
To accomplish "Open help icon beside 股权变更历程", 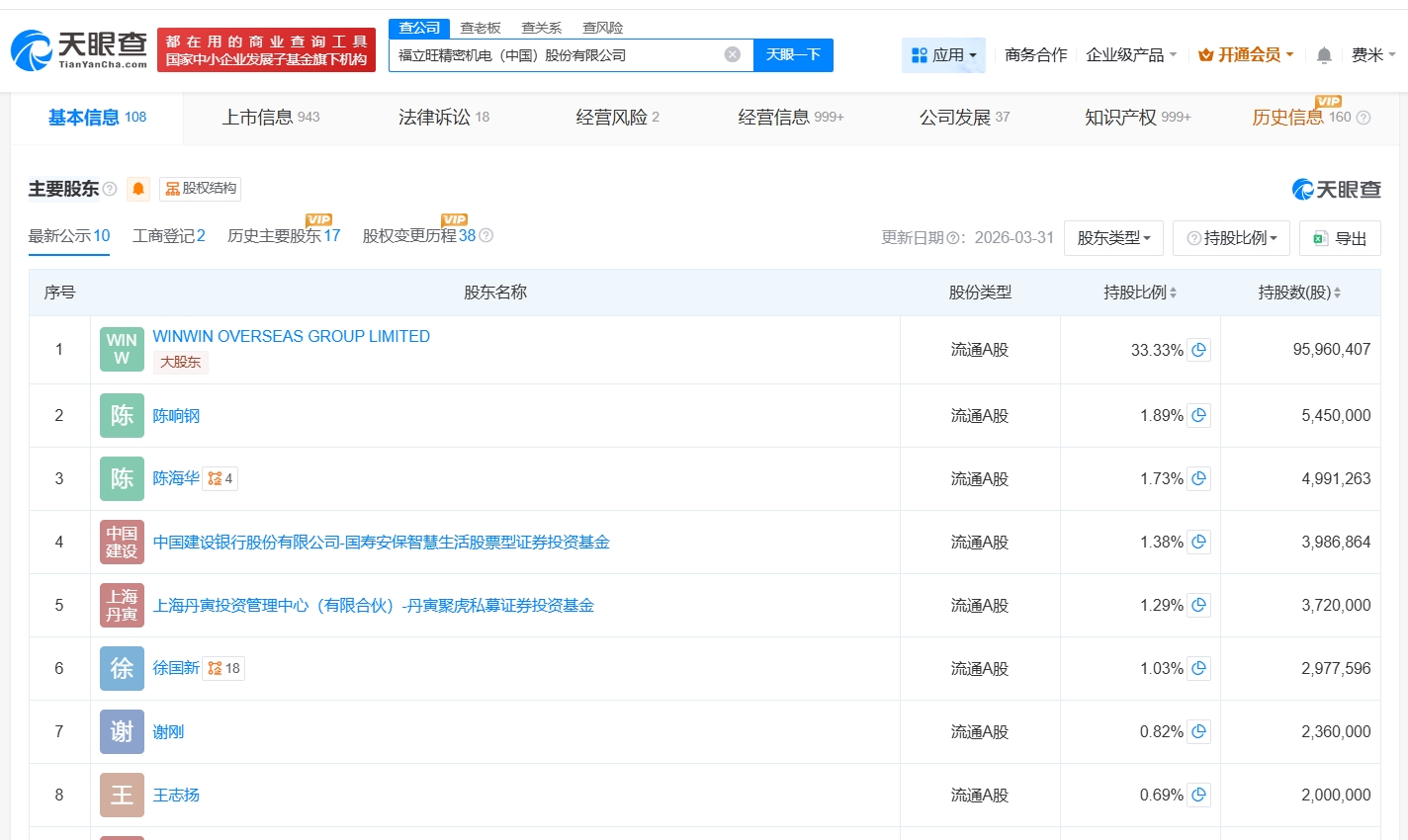I will pos(485,236).
